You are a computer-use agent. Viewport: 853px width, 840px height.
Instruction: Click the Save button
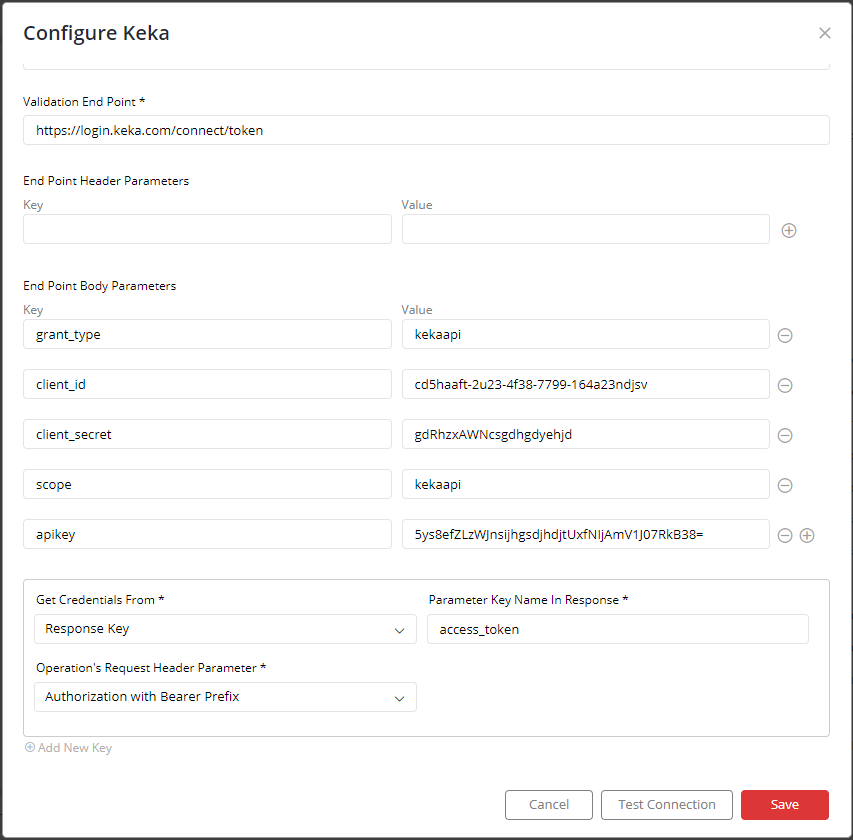coord(784,805)
